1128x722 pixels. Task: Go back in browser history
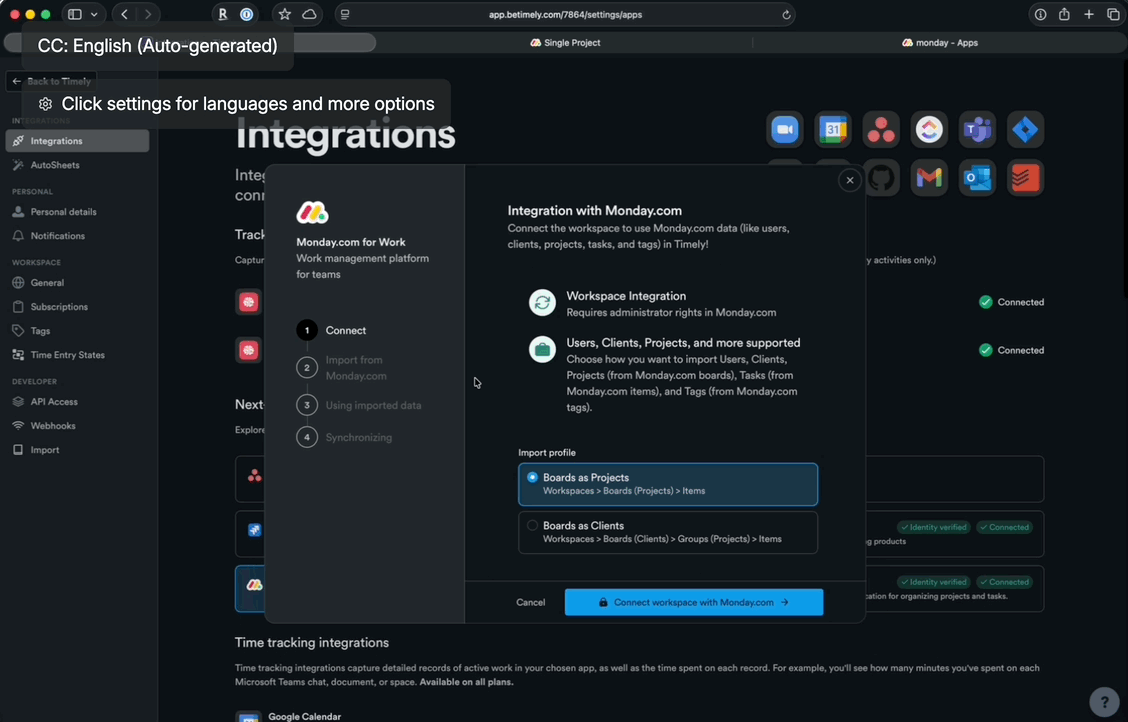tap(124, 14)
